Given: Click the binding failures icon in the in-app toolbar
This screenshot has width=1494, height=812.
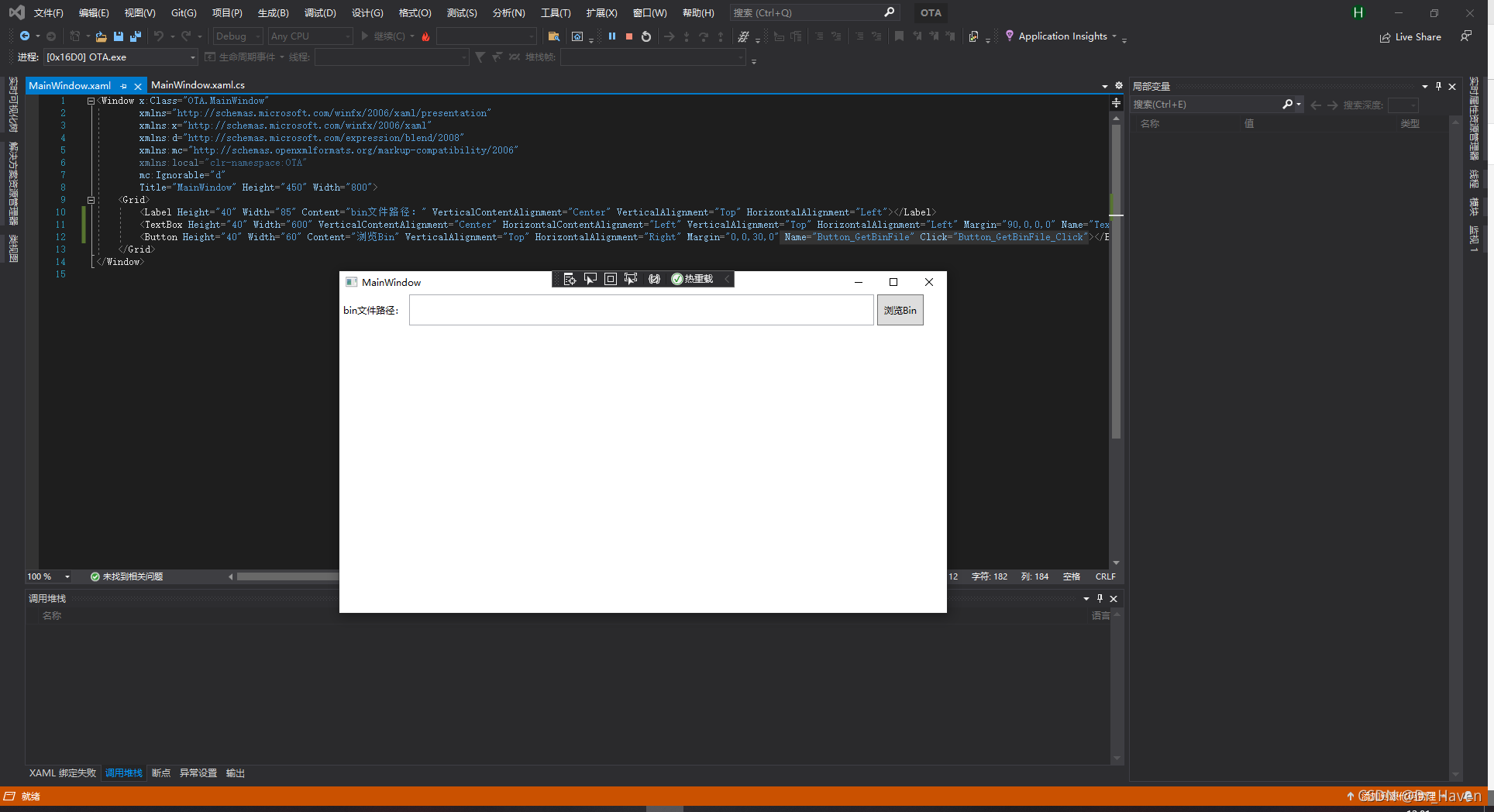Looking at the screenshot, I should click(654, 279).
